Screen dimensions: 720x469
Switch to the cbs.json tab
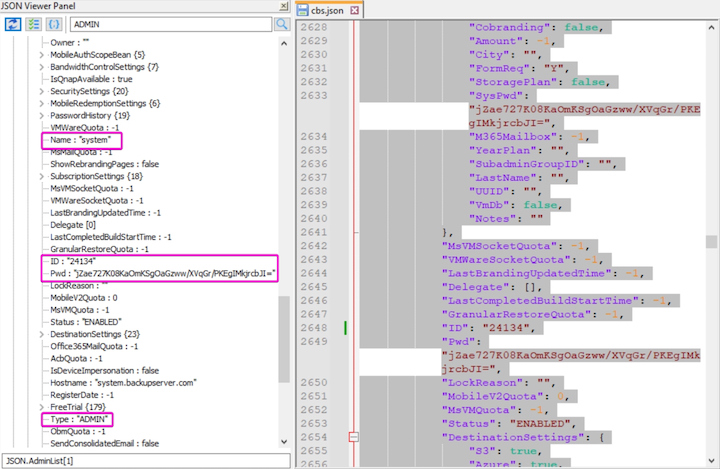[x=330, y=10]
